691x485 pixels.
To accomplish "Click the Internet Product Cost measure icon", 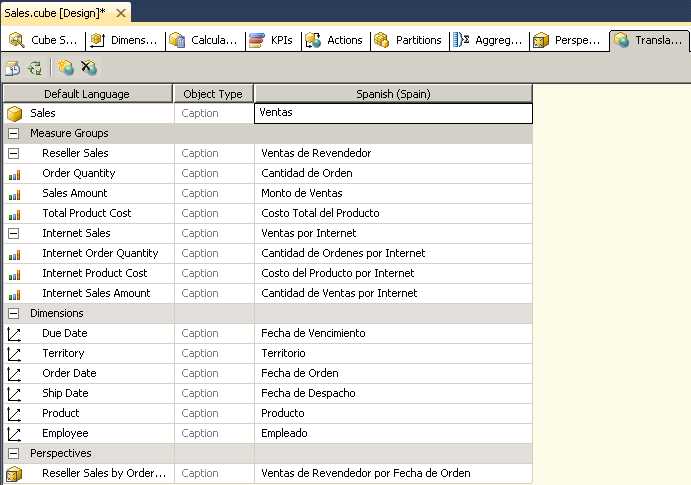I will (15, 275).
